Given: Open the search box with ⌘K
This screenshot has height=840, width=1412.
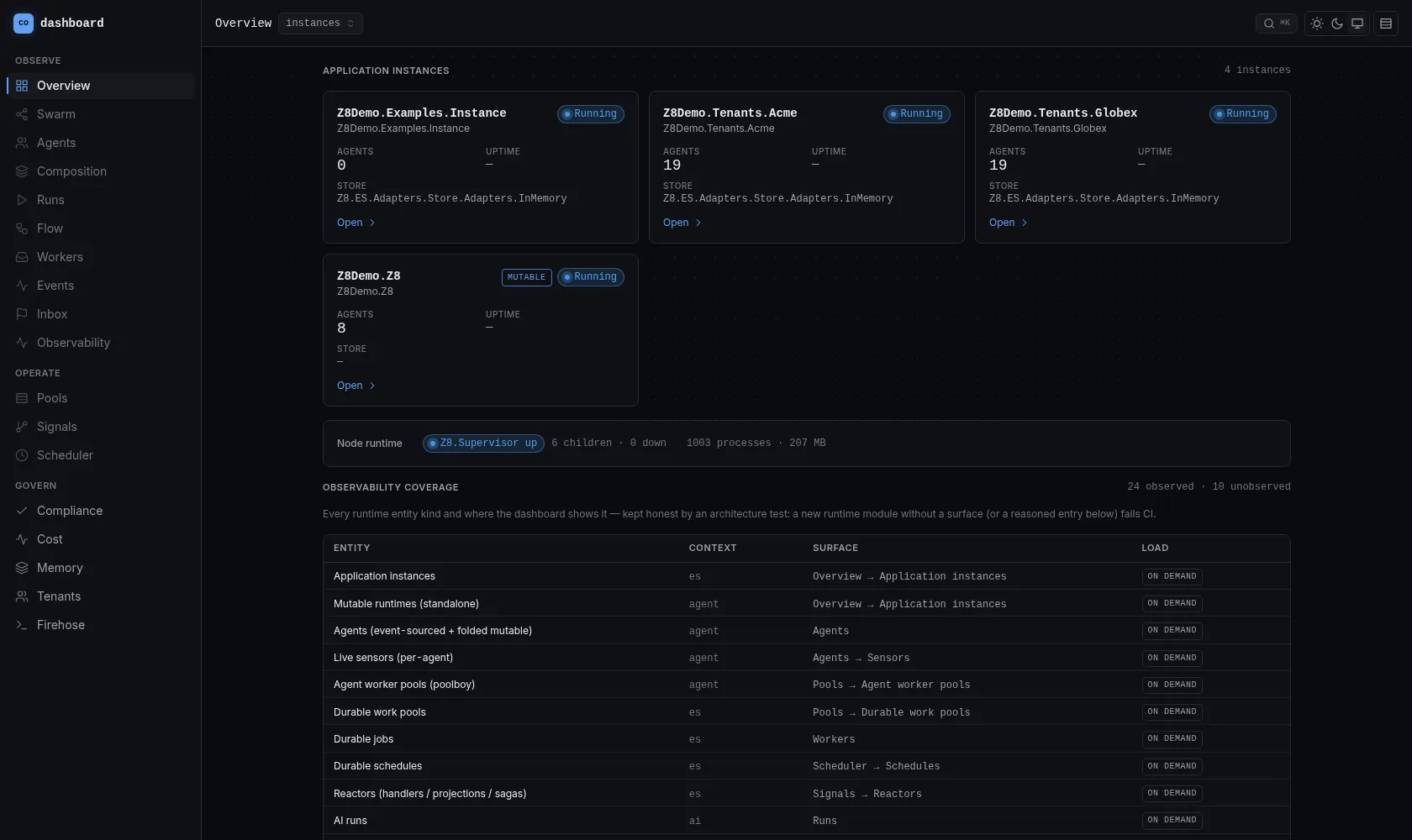Looking at the screenshot, I should tap(1276, 24).
